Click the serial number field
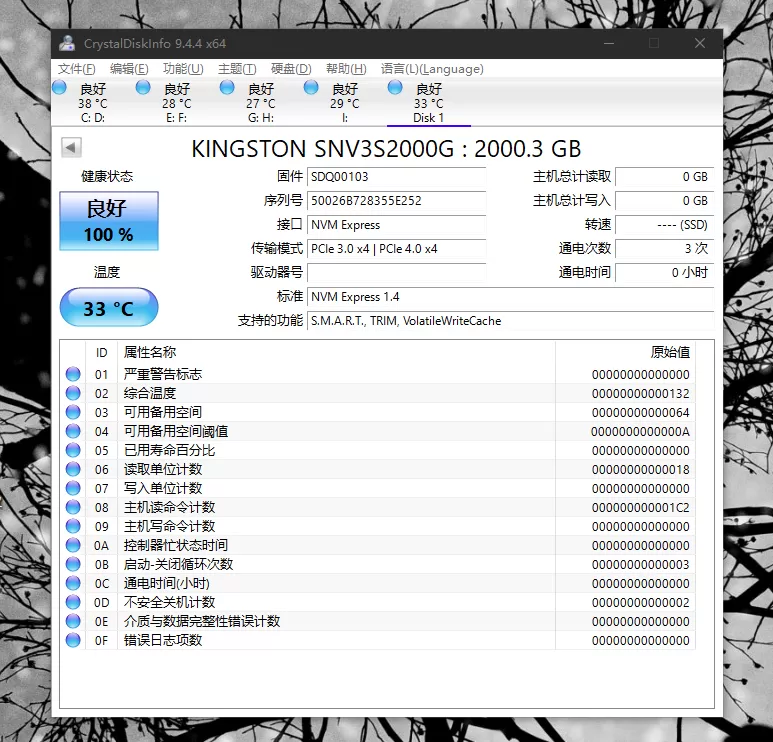 pyautogui.click(x=396, y=201)
